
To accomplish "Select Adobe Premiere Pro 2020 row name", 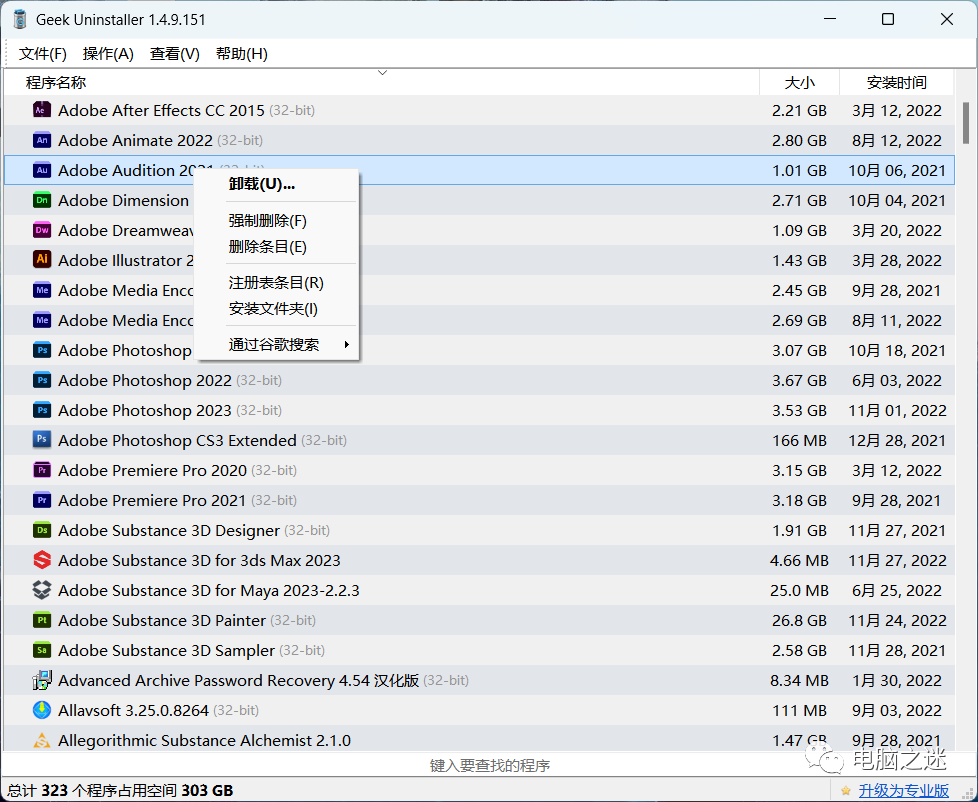I will pos(152,470).
